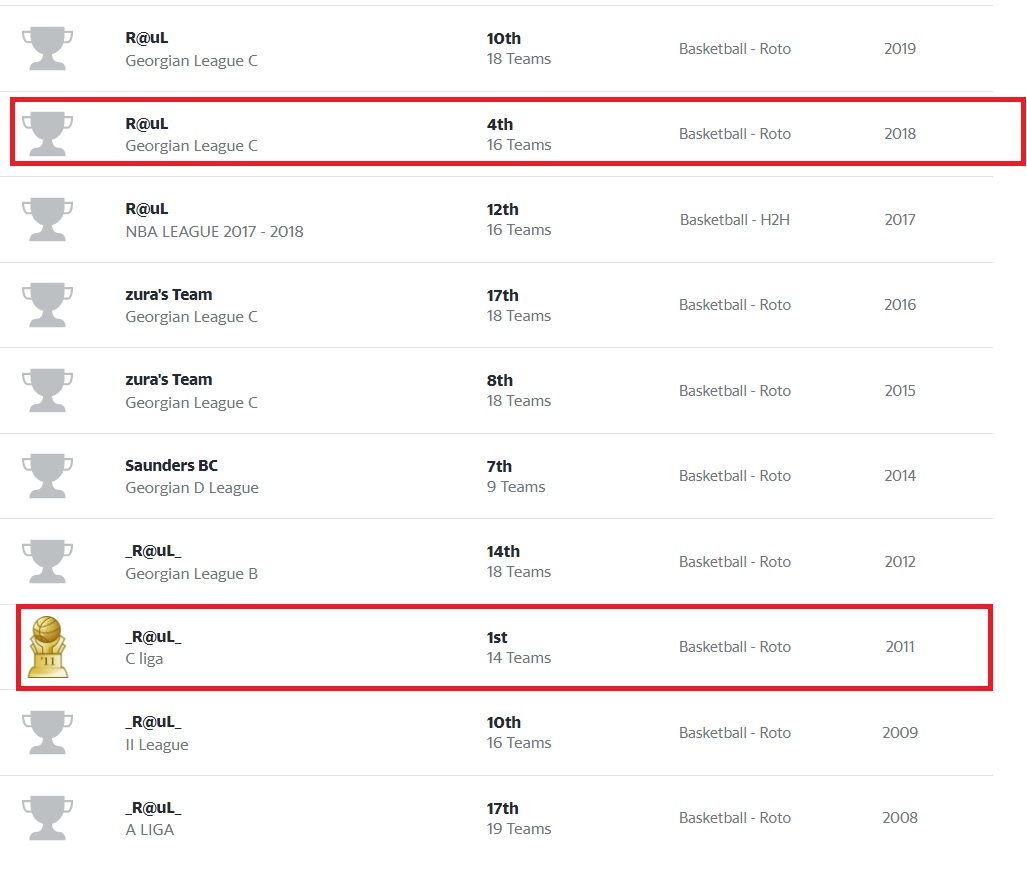Open the NBA LEAGUE 2017 - 2018 league
1027x895 pixels.
coord(214,232)
